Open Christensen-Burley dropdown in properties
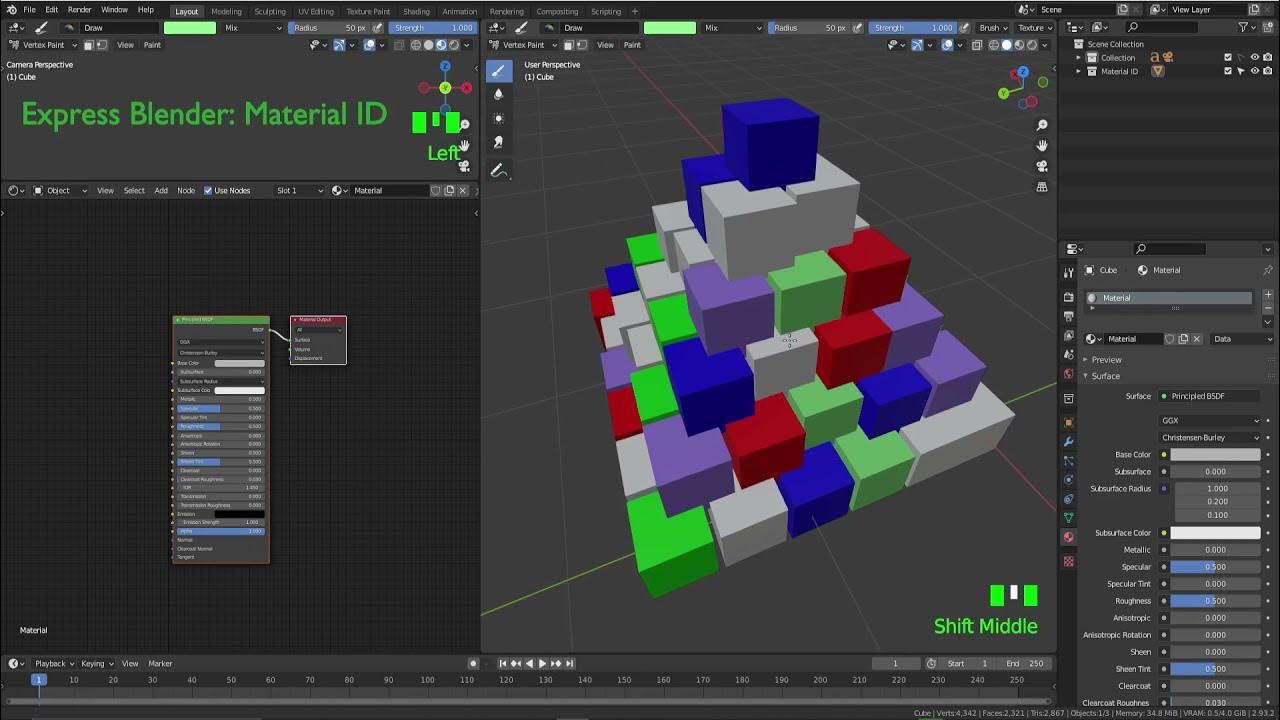The width and height of the screenshot is (1280, 720). tap(1210, 438)
